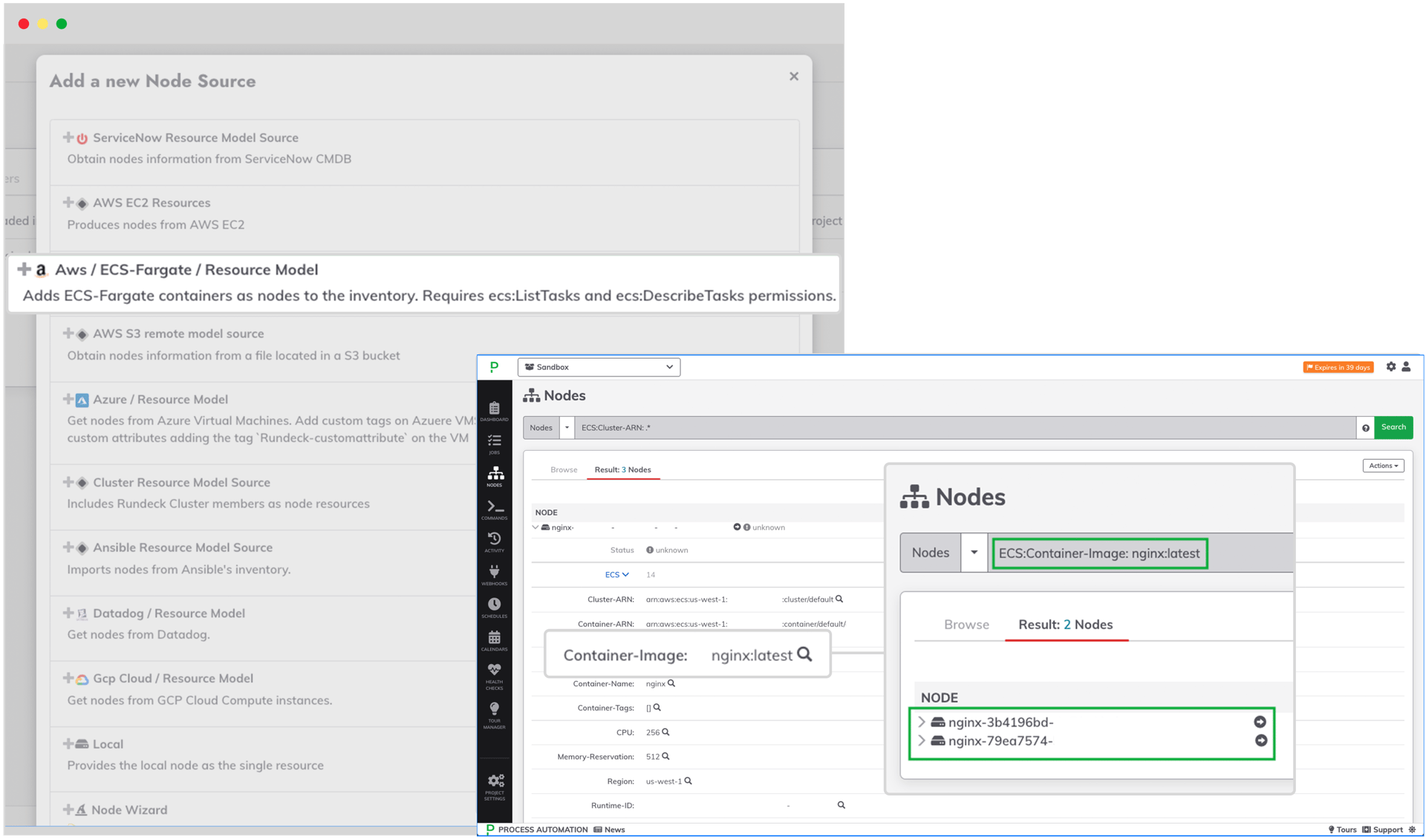Screen dimensions: 1426x840
Task: Select the Result: 3 Nodes tab
Action: pyautogui.click(x=622, y=469)
